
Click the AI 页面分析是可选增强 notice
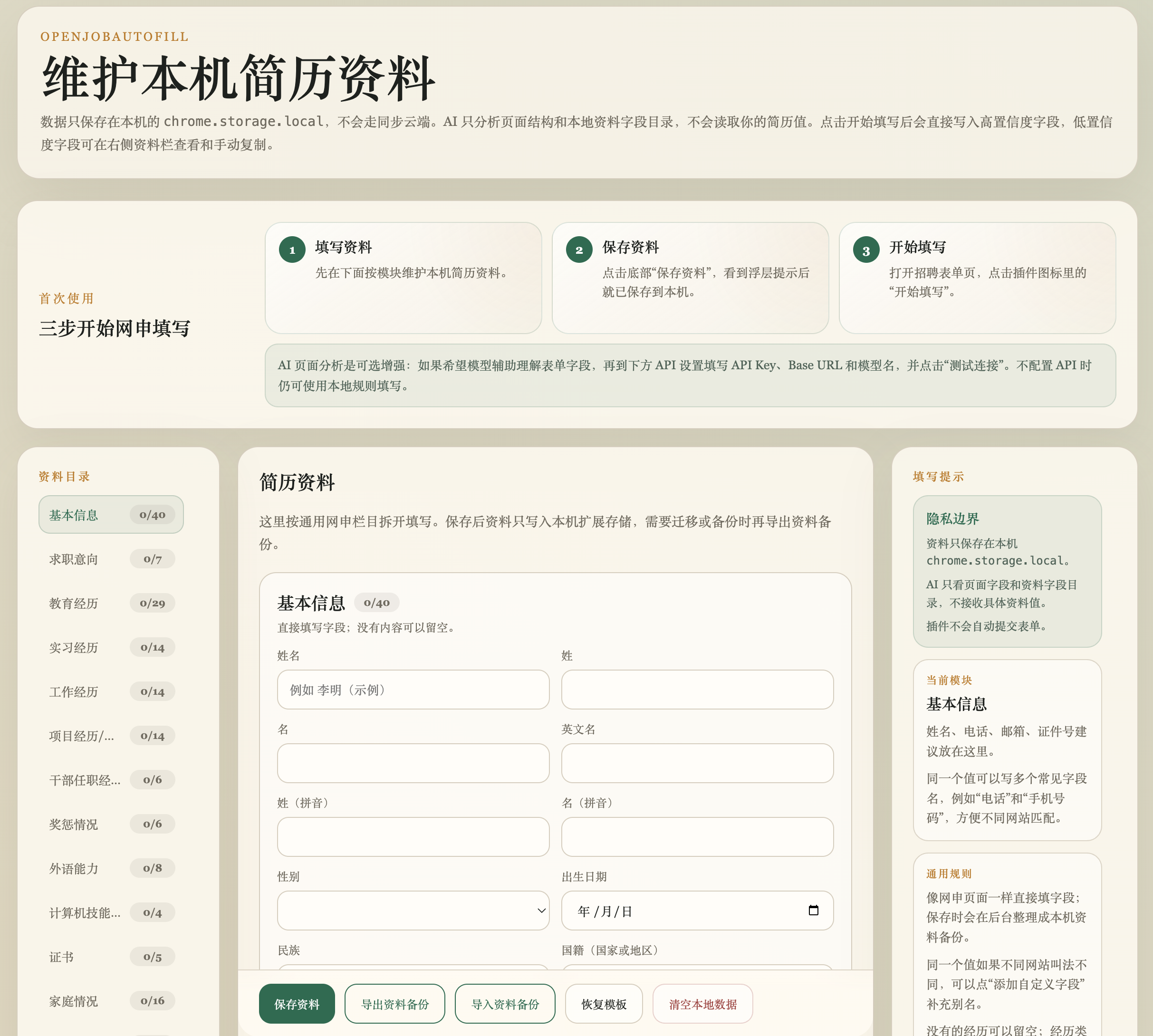point(690,375)
